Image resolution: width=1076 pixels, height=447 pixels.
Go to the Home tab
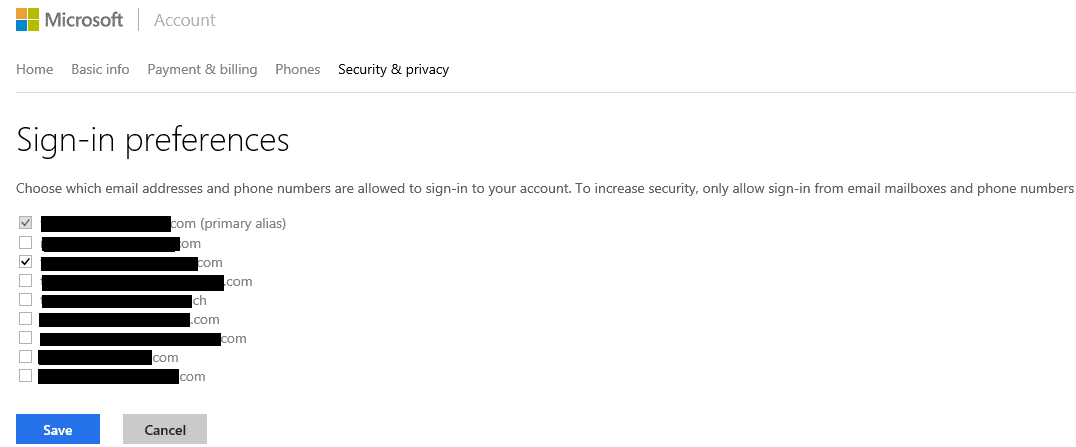click(x=34, y=69)
